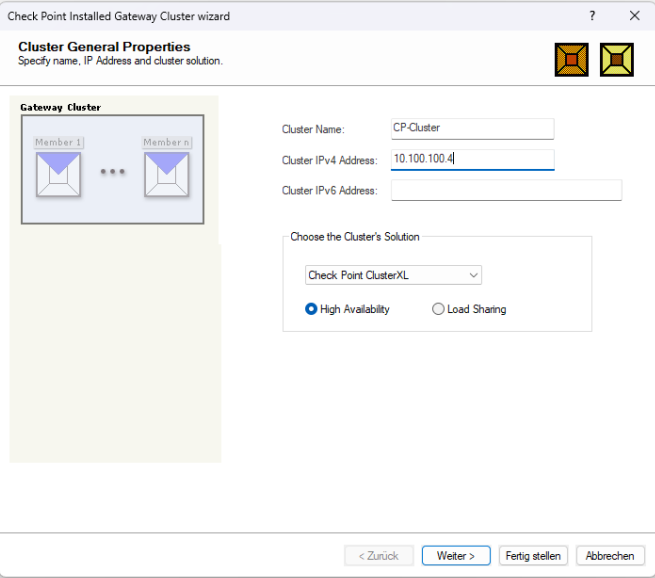Click the Cluster IPv4 Address field
Viewport: 655px width, 578px height.
click(x=472, y=160)
